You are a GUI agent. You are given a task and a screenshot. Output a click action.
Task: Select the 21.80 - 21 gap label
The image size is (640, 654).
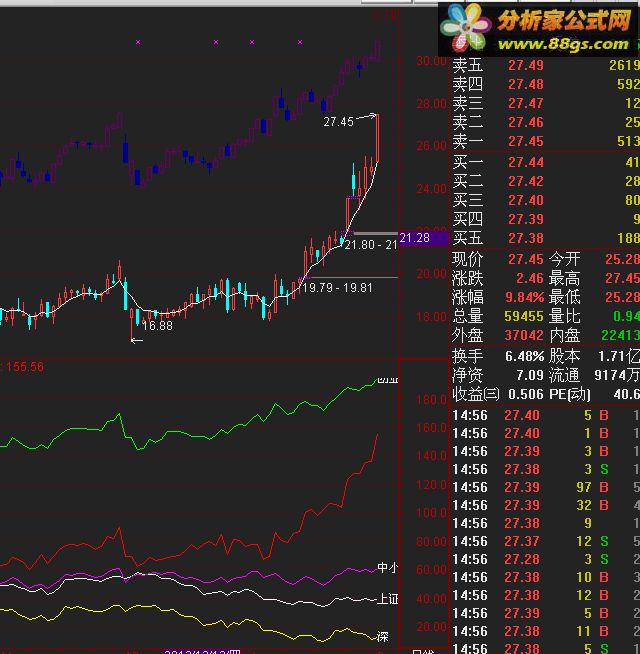click(x=371, y=245)
